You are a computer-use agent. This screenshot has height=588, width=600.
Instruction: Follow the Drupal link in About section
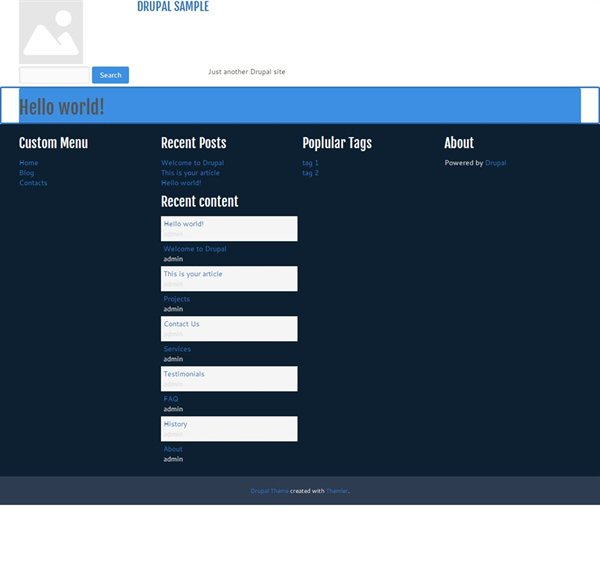pyautogui.click(x=495, y=163)
